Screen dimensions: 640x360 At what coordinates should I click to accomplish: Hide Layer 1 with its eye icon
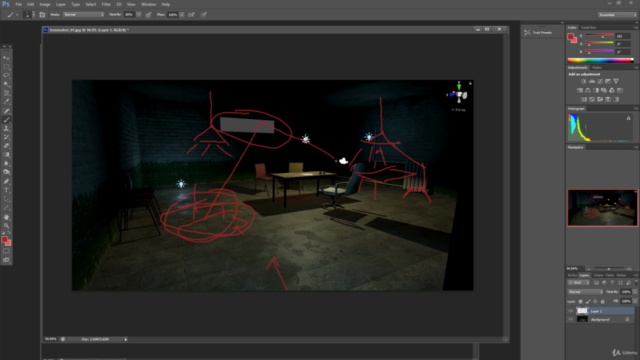tap(571, 311)
